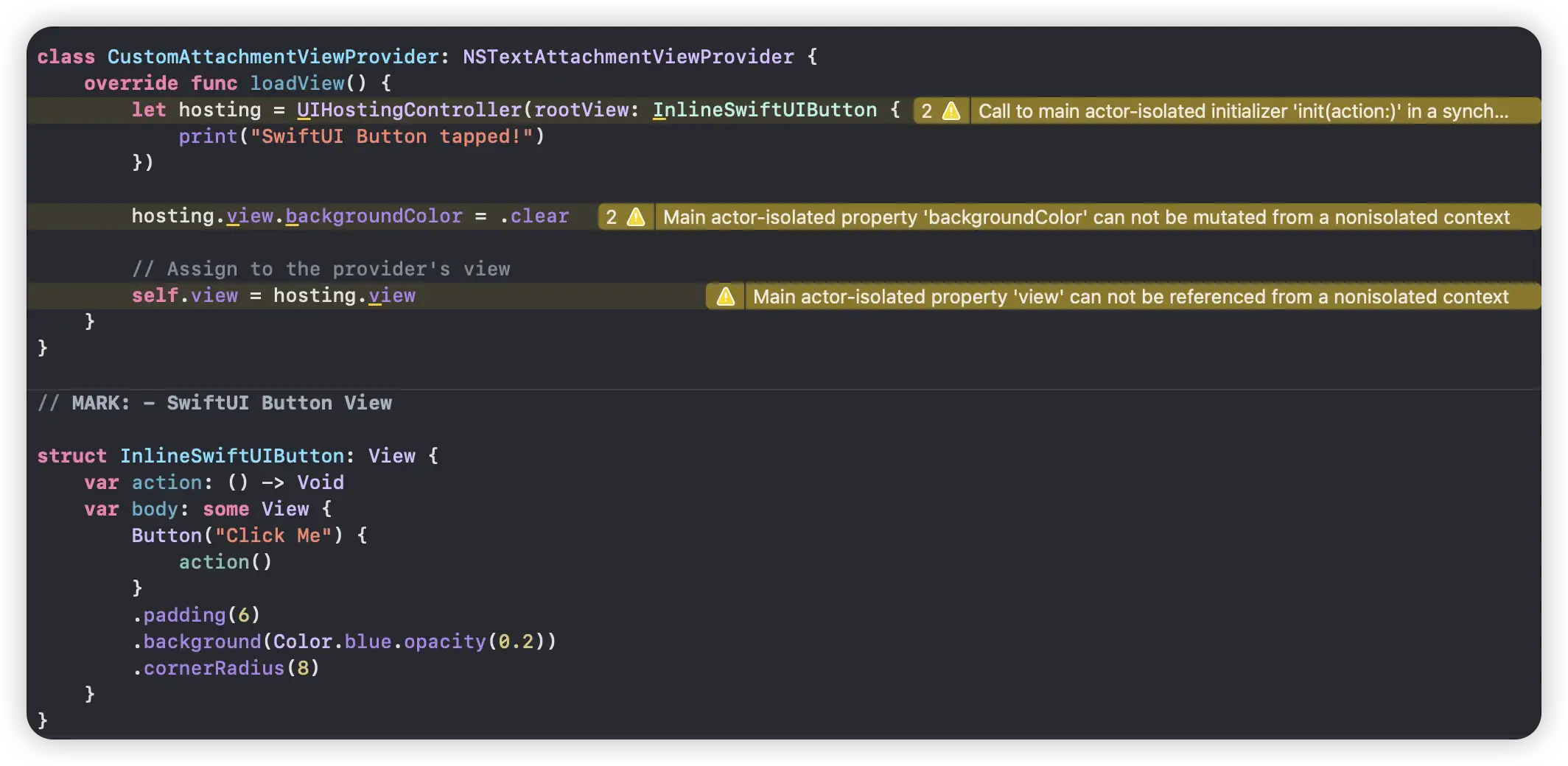Open the 'view can not be referenced' warning message
This screenshot has height=766, width=1568.
click(1130, 297)
